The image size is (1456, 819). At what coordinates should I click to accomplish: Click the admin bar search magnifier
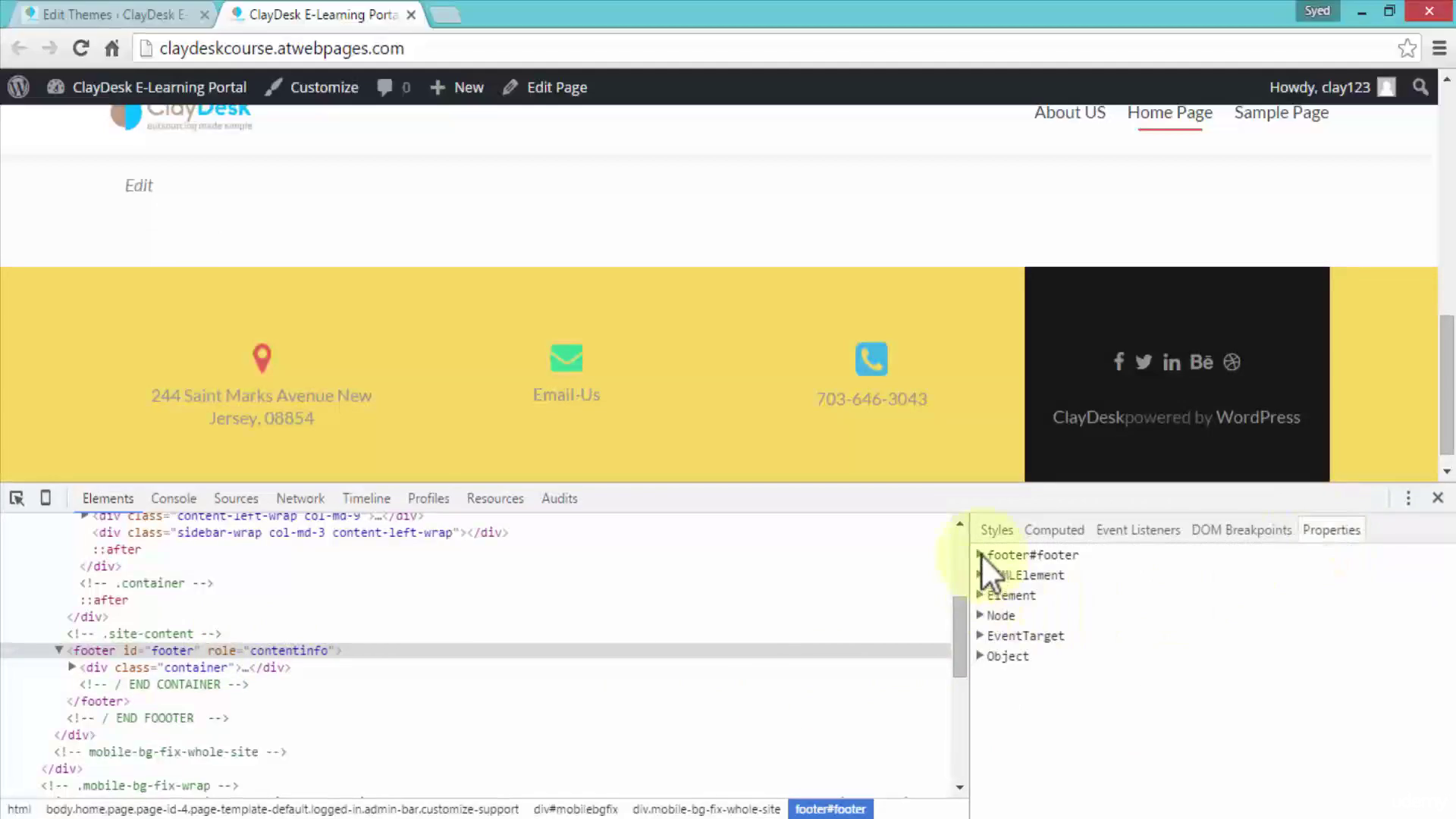pyautogui.click(x=1420, y=87)
